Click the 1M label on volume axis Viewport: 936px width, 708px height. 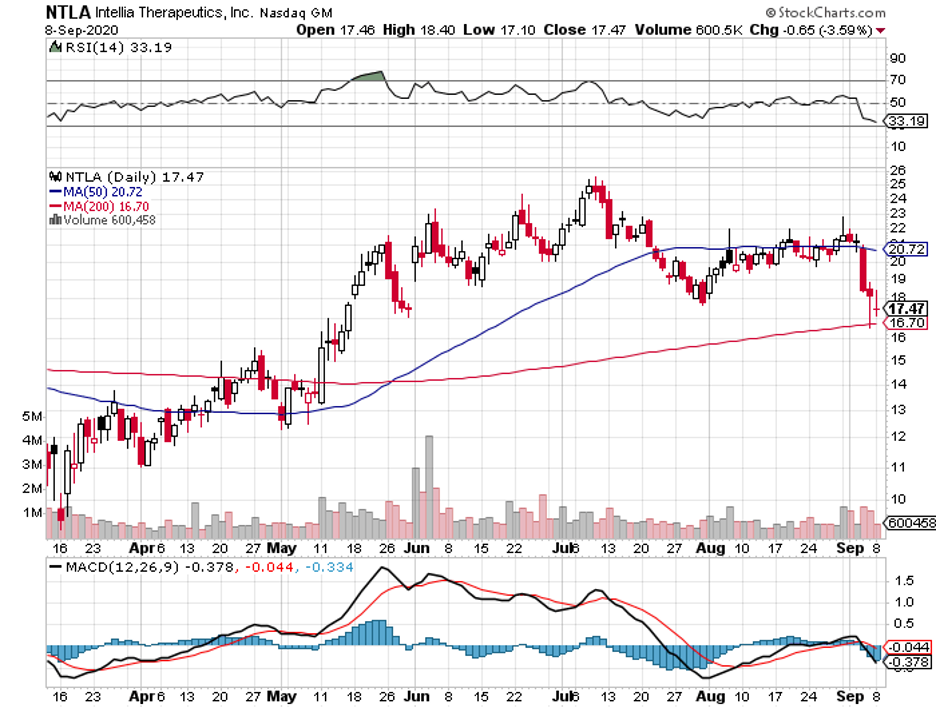(32, 513)
